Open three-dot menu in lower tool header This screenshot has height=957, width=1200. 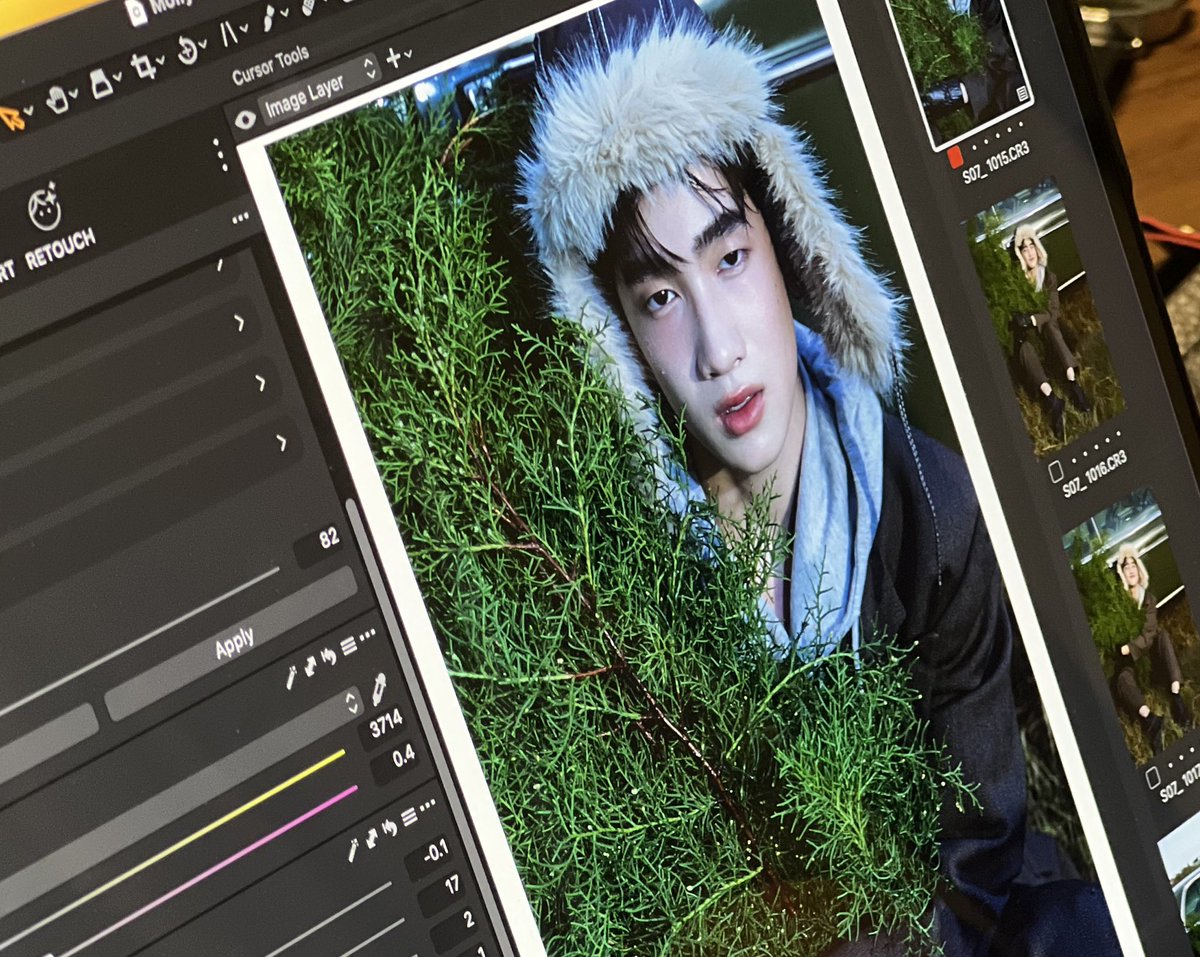click(427, 804)
